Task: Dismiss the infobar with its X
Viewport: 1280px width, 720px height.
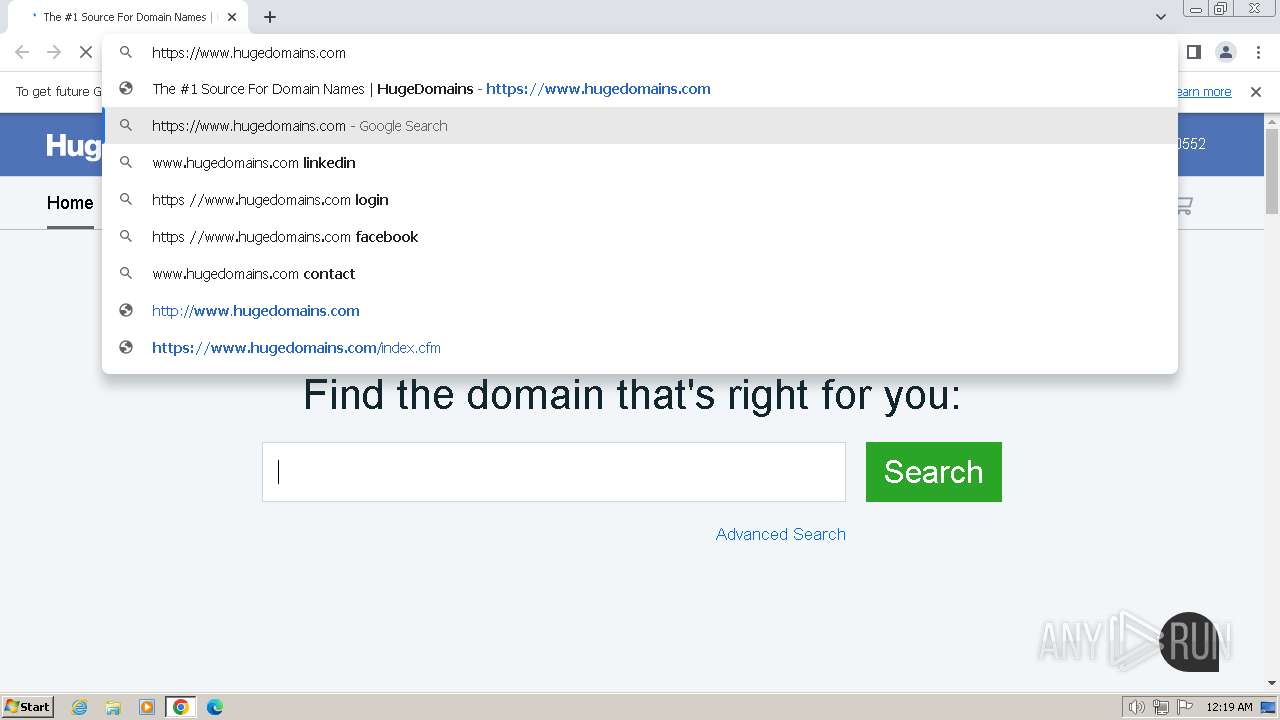Action: pyautogui.click(x=1256, y=92)
